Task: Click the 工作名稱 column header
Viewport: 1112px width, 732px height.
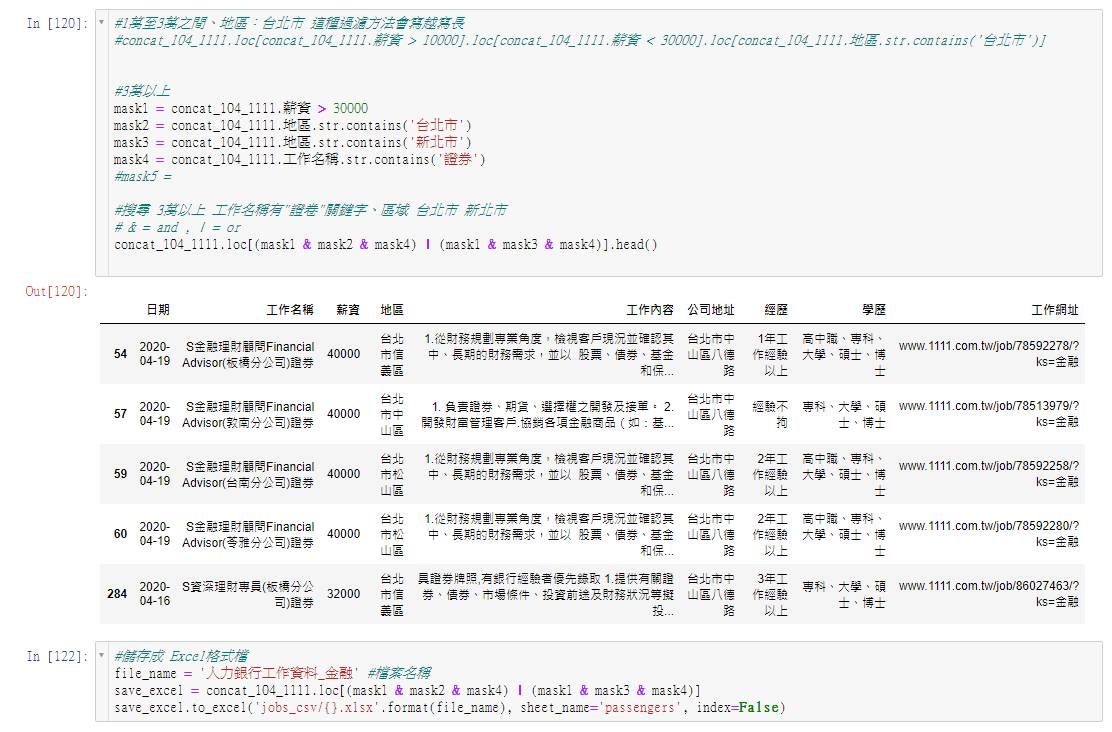Action: tap(290, 310)
